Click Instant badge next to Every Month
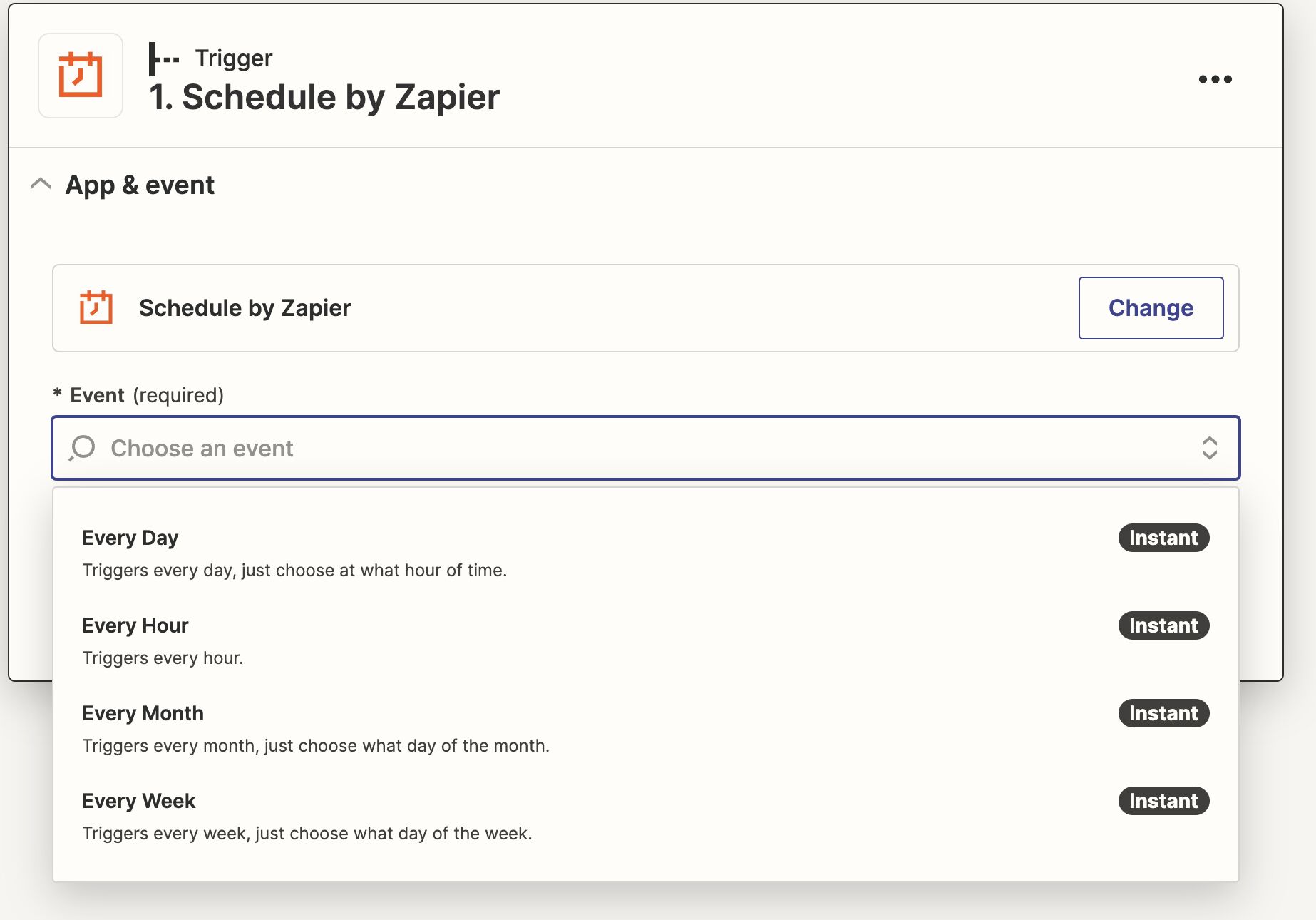 pos(1163,713)
